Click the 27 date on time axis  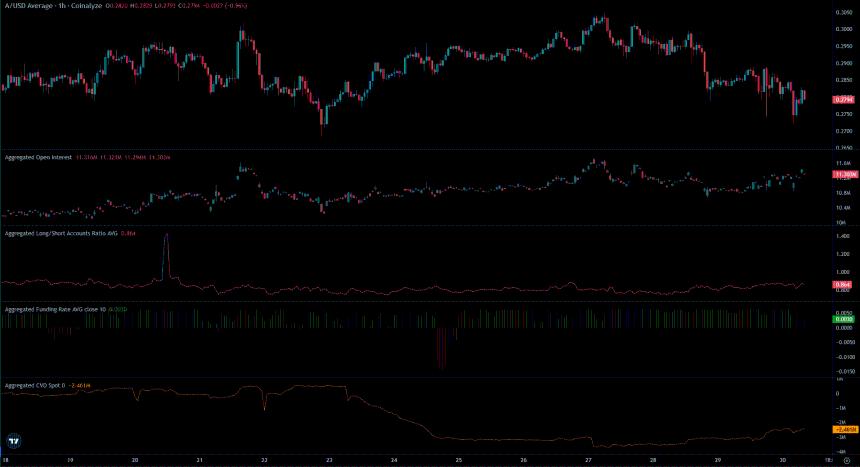588,460
